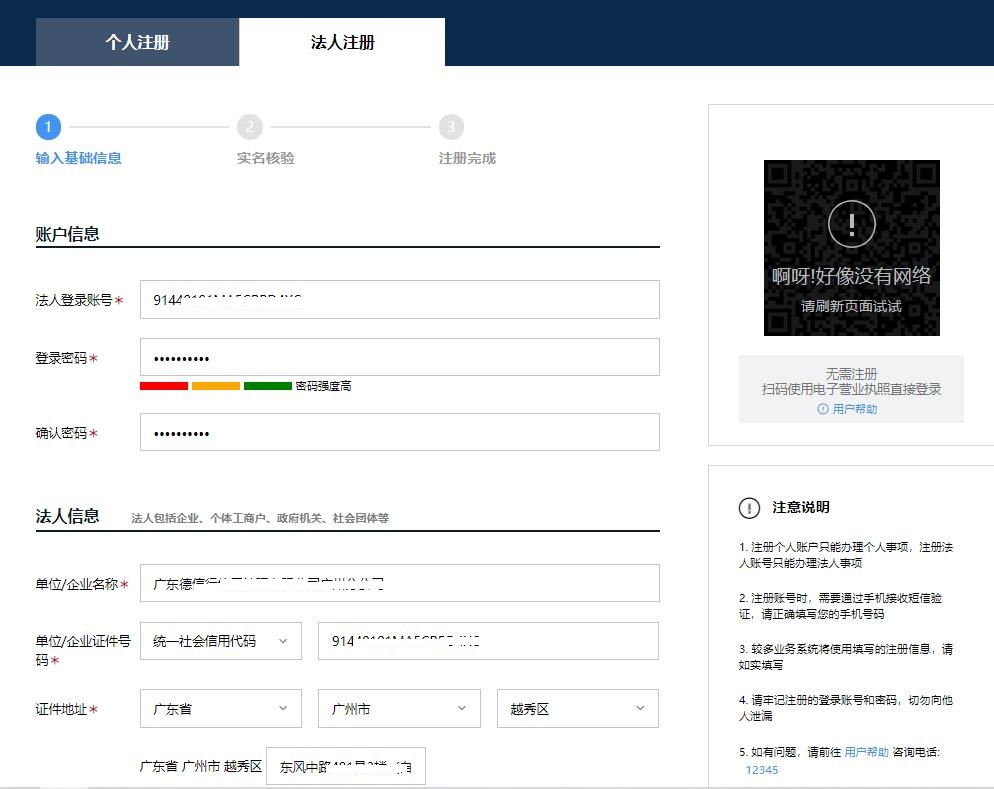Click note 4 about 登录账号和密码
994x789 pixels.
coord(846,708)
